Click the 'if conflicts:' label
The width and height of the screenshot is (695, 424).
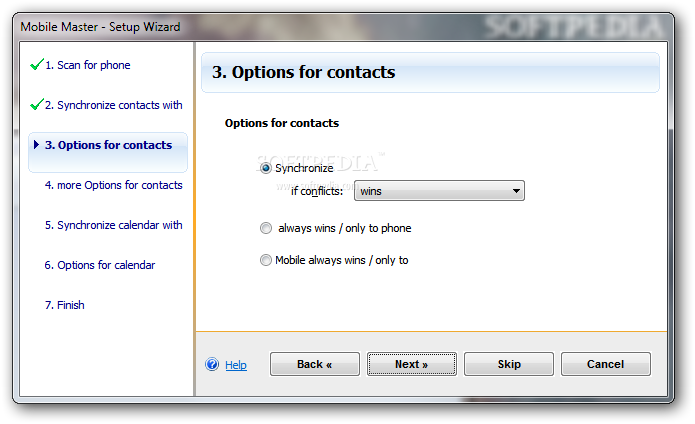click(x=317, y=191)
